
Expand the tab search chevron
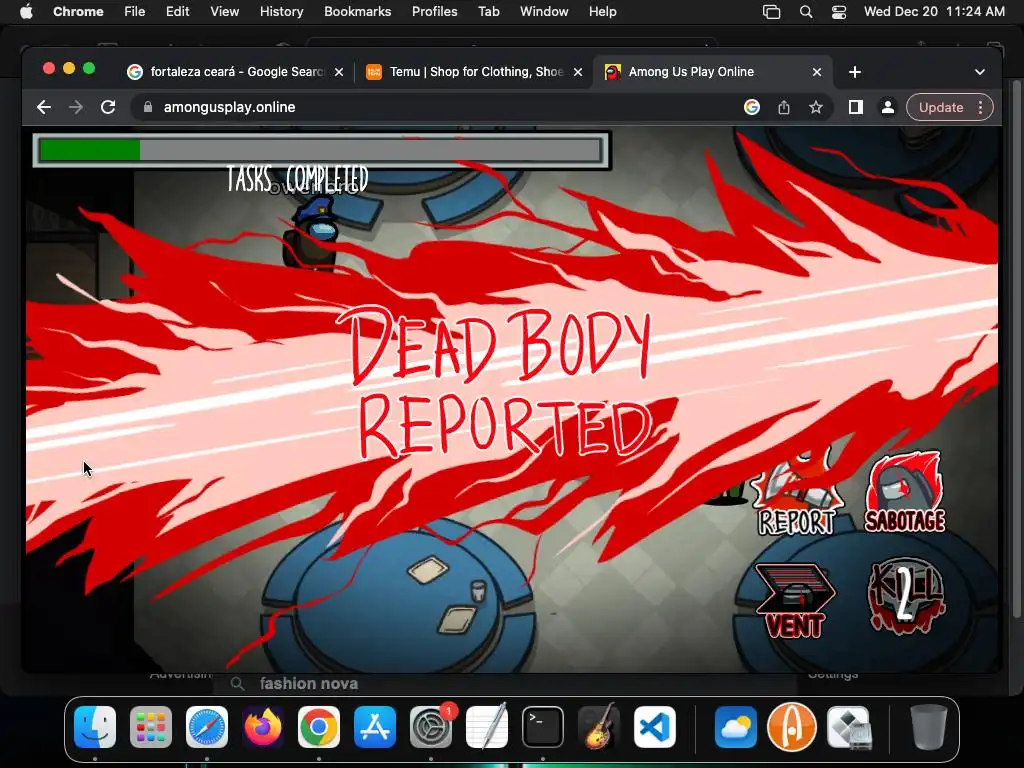980,72
